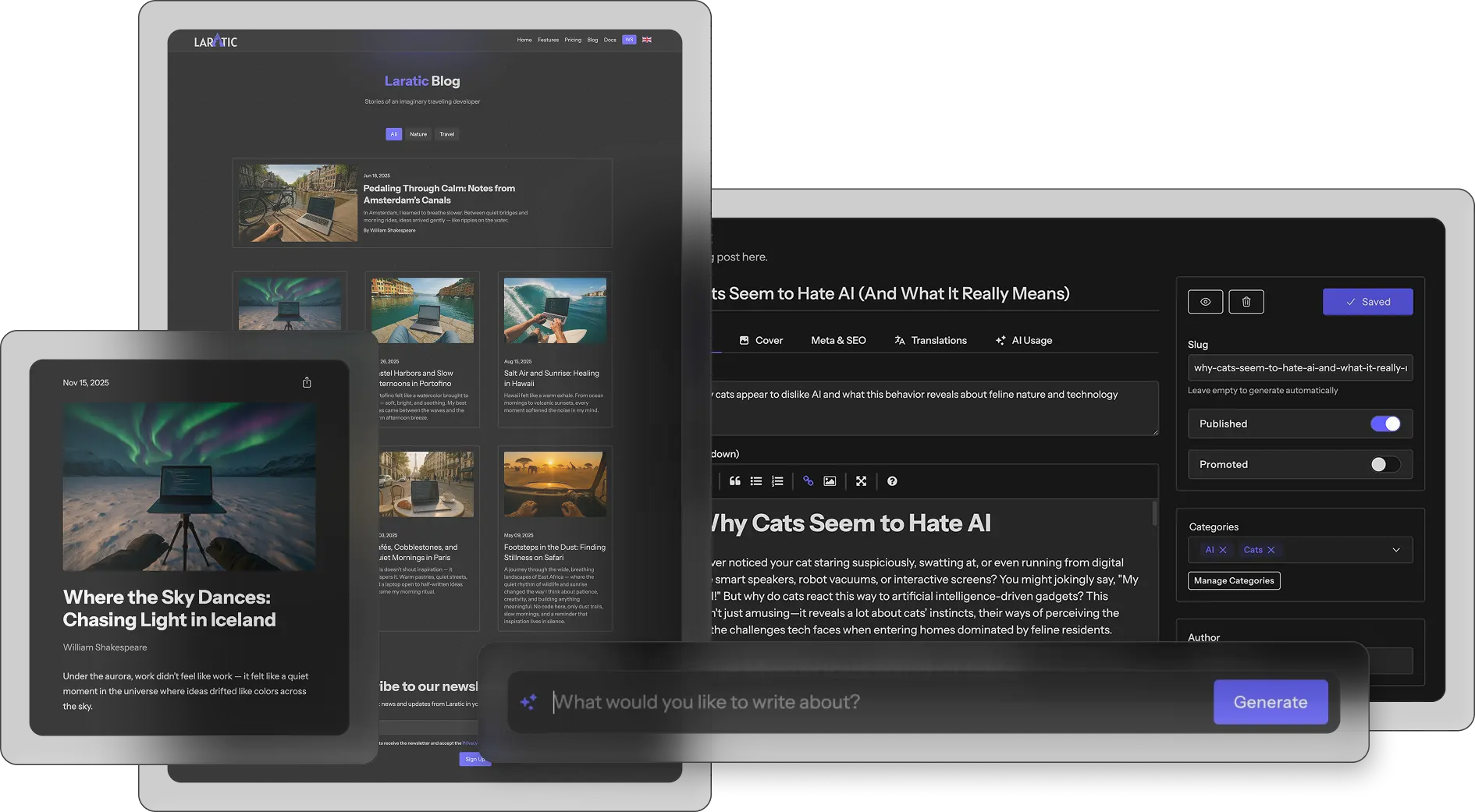Click the Saved button
Image resolution: width=1475 pixels, height=812 pixels.
pos(1368,302)
